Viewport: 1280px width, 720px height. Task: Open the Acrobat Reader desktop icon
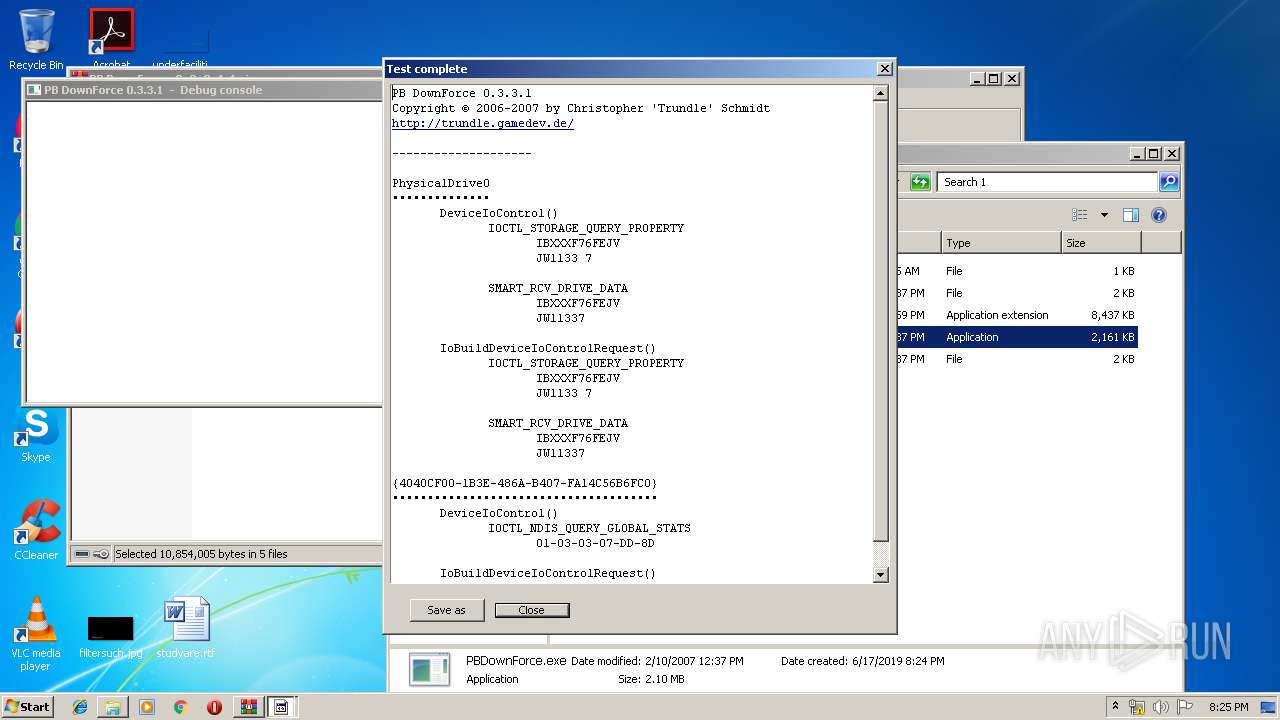[x=111, y=39]
